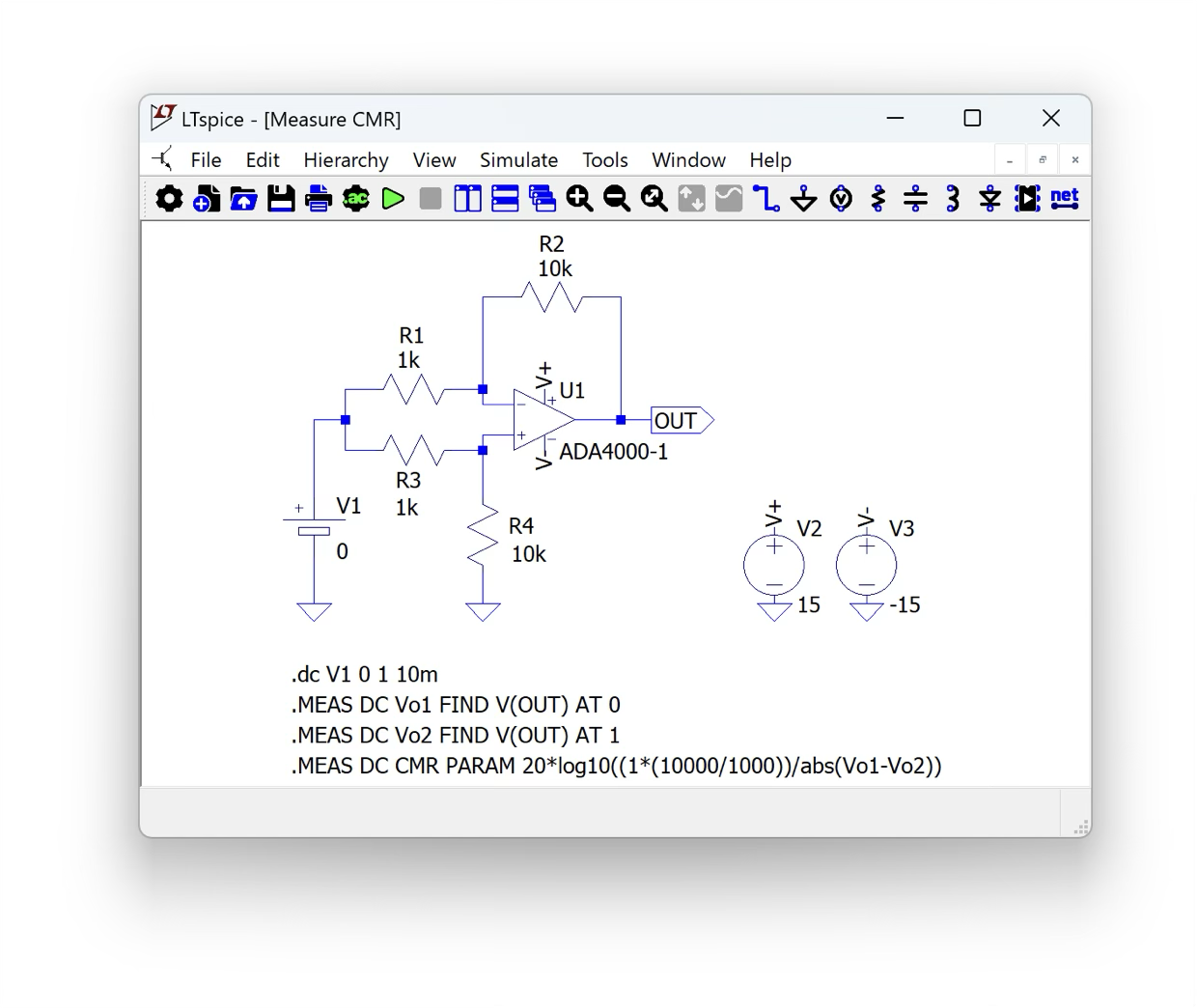Open the Settings gear in toolbar
This screenshot has height=1008, width=1197.
pyautogui.click(x=169, y=199)
